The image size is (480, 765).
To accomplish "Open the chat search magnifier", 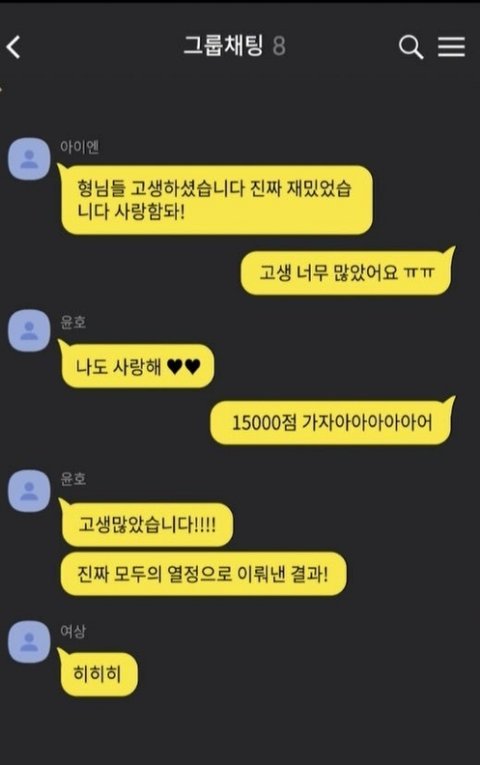I will pos(411,47).
